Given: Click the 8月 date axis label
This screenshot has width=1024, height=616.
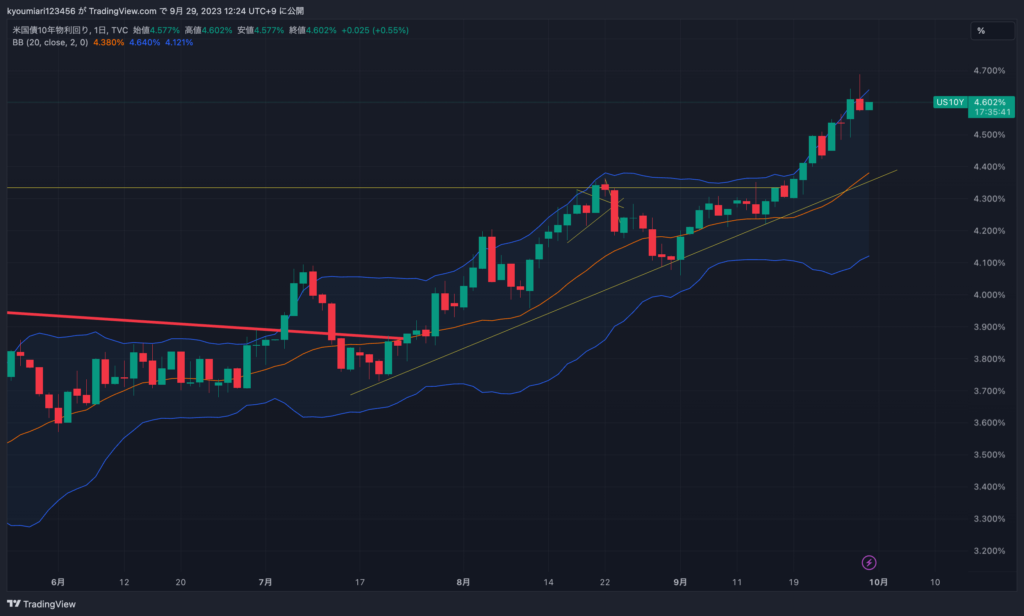Looking at the screenshot, I should click(463, 582).
